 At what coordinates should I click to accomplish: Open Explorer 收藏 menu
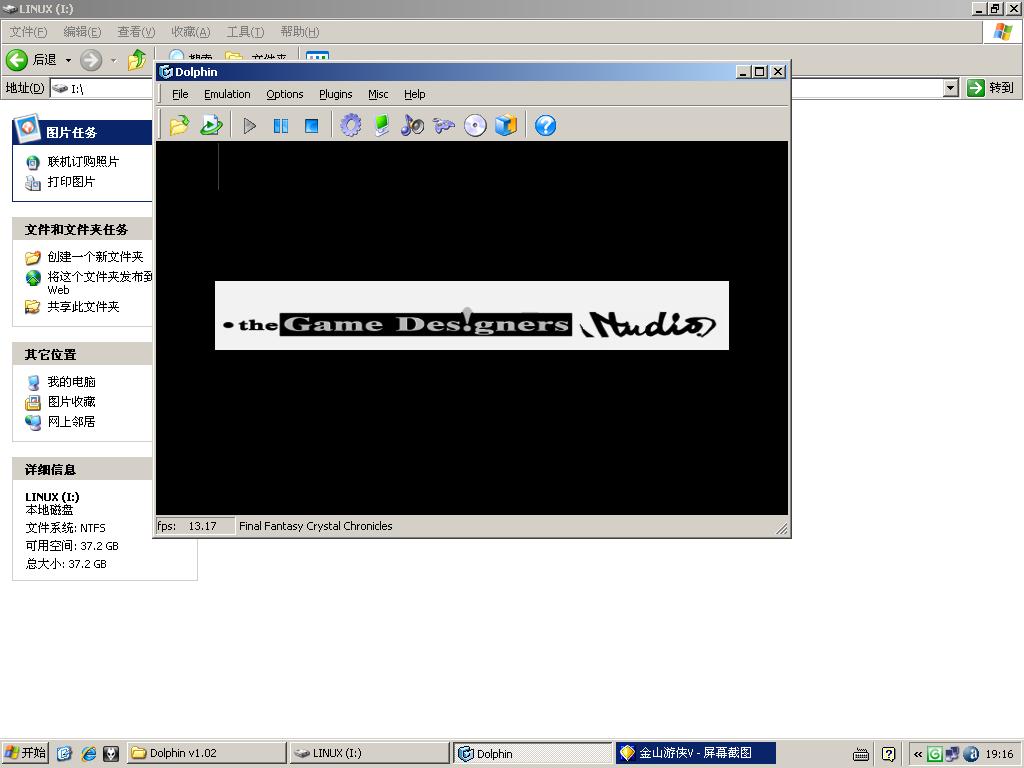[191, 31]
